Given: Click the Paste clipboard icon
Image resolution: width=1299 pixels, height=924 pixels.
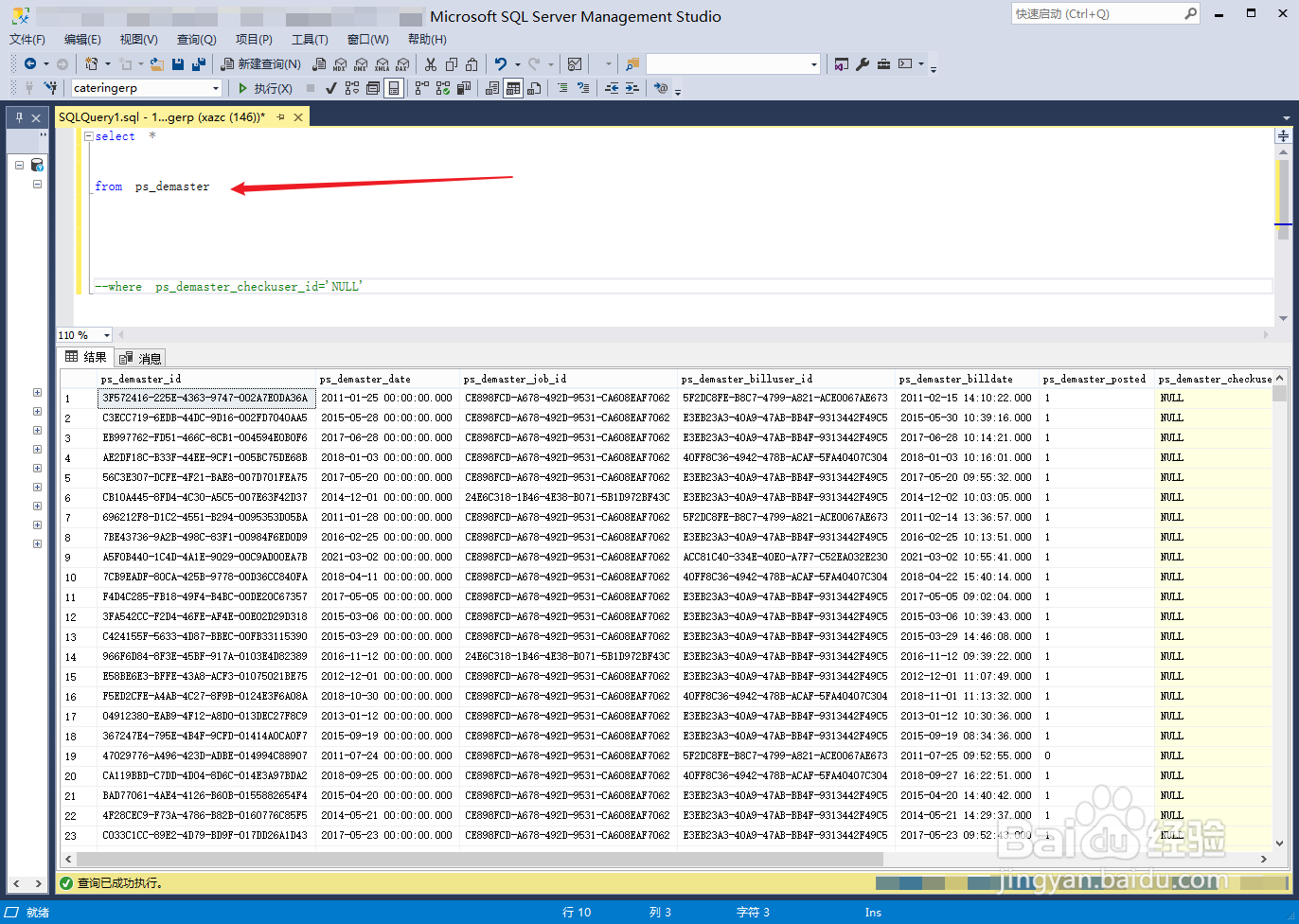Looking at the screenshot, I should pyautogui.click(x=472, y=64).
